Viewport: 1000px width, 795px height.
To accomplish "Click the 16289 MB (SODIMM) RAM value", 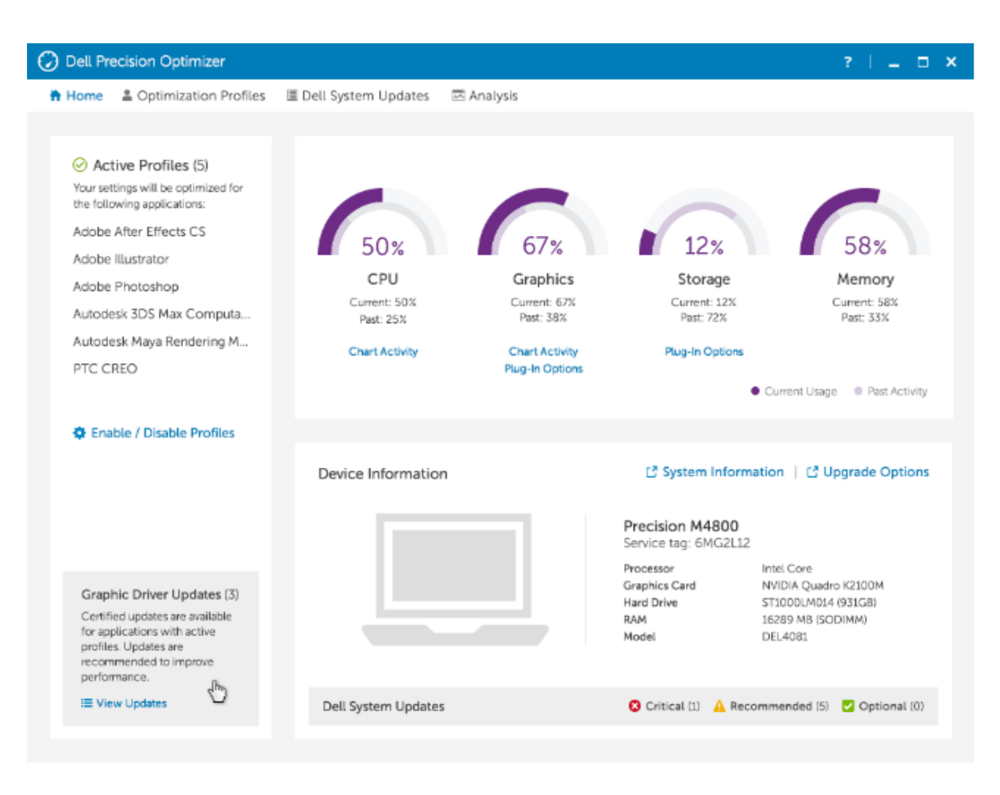I will tap(814, 620).
